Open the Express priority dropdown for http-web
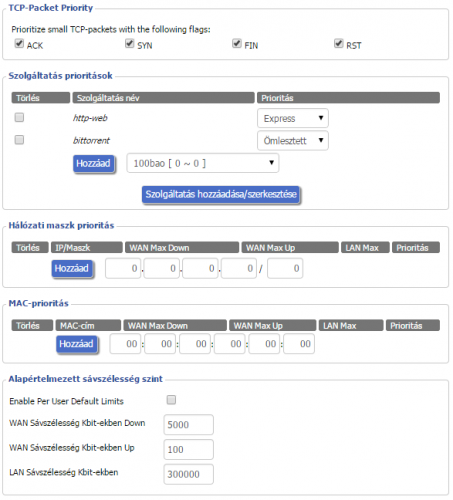 coord(293,118)
